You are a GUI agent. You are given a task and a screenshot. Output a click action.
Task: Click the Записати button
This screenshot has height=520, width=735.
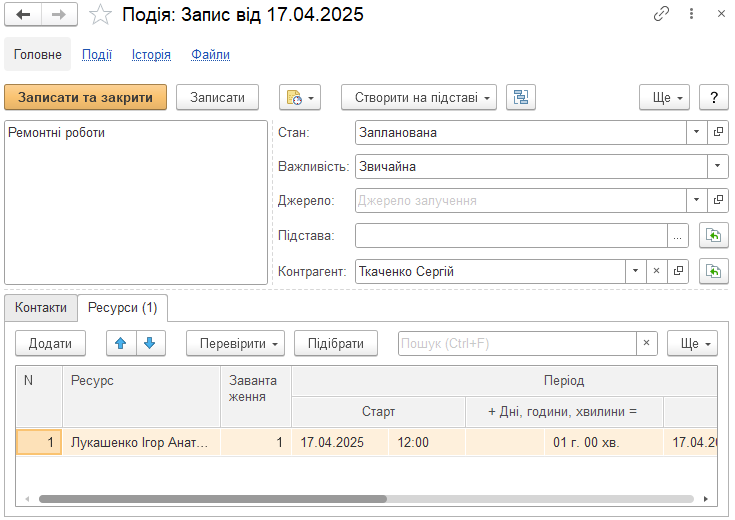tap(218, 98)
